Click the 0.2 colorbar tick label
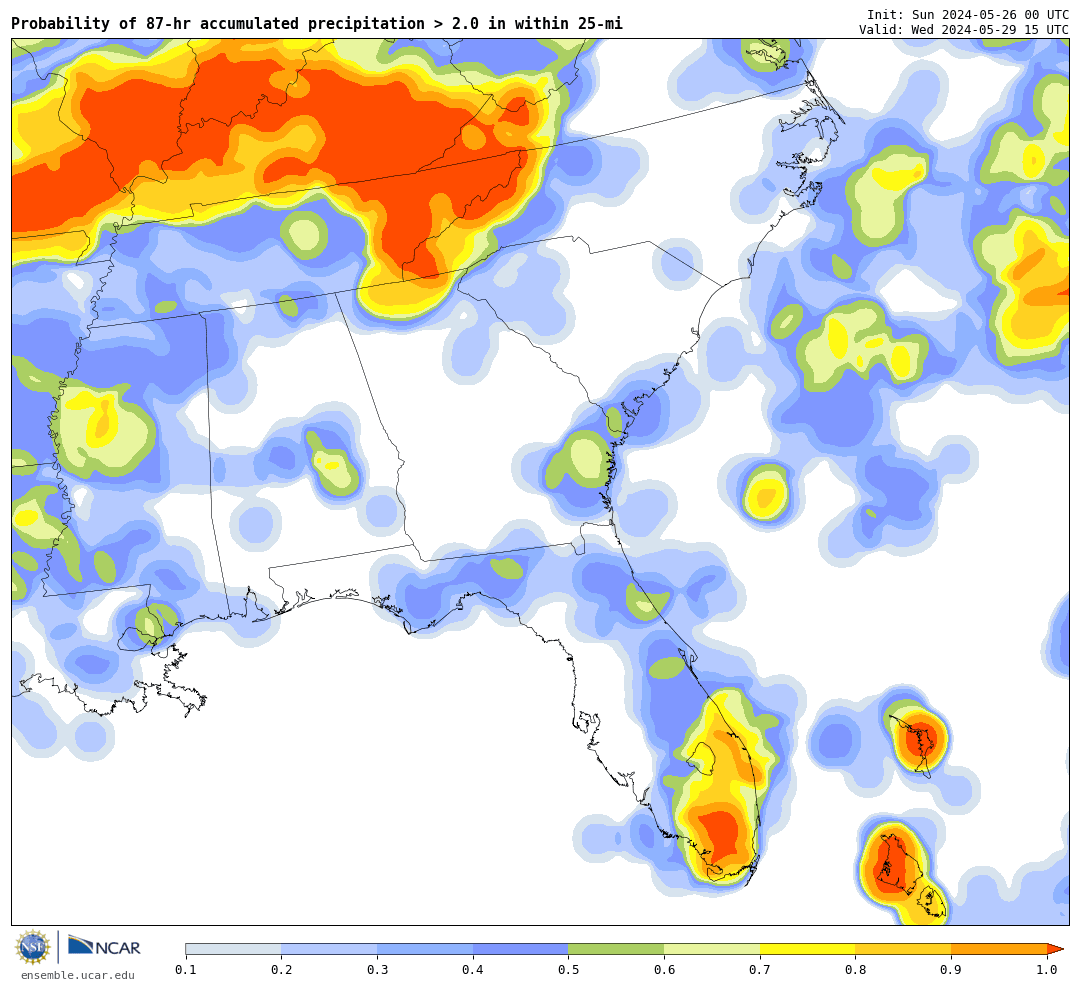This screenshot has width=1080, height=988. coord(282,970)
